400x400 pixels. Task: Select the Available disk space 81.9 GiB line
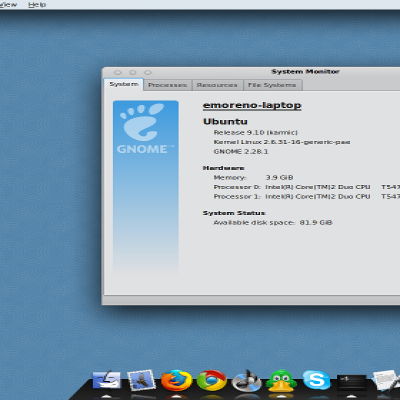click(273, 222)
